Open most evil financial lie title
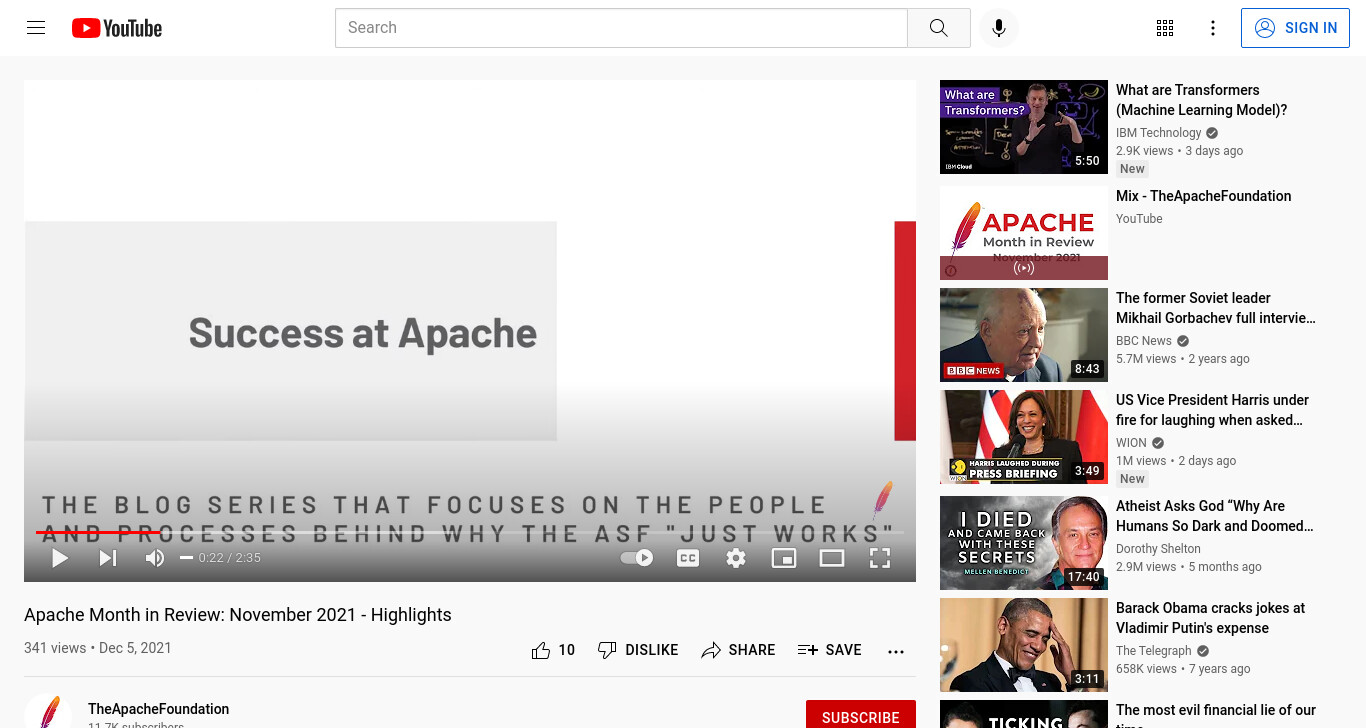The image size is (1366, 728). click(x=1216, y=714)
